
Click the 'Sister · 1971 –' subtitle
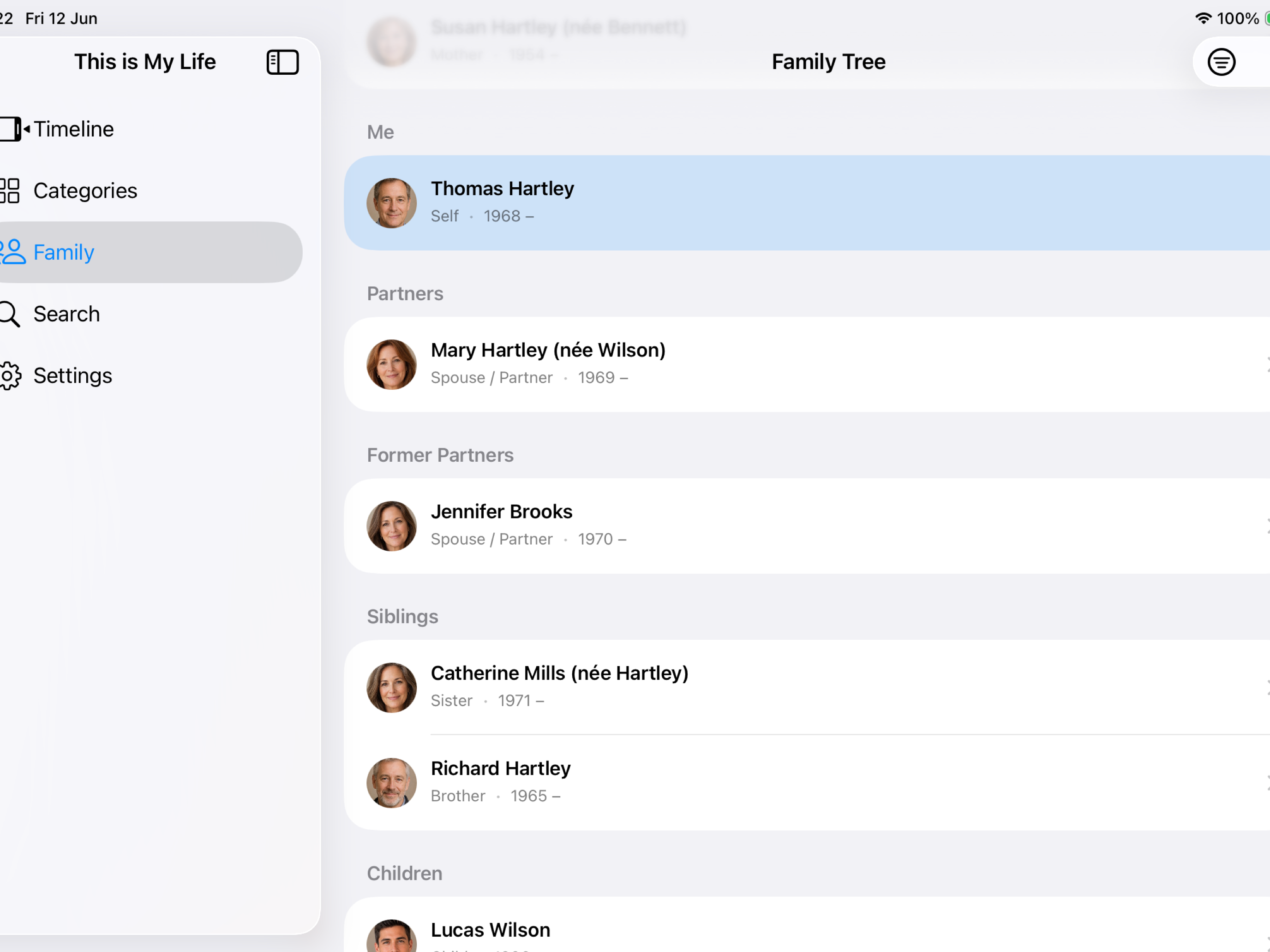click(487, 701)
